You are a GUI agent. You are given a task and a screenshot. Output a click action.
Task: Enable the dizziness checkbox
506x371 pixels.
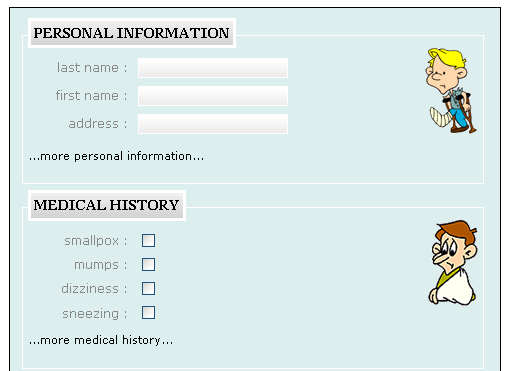tap(148, 289)
